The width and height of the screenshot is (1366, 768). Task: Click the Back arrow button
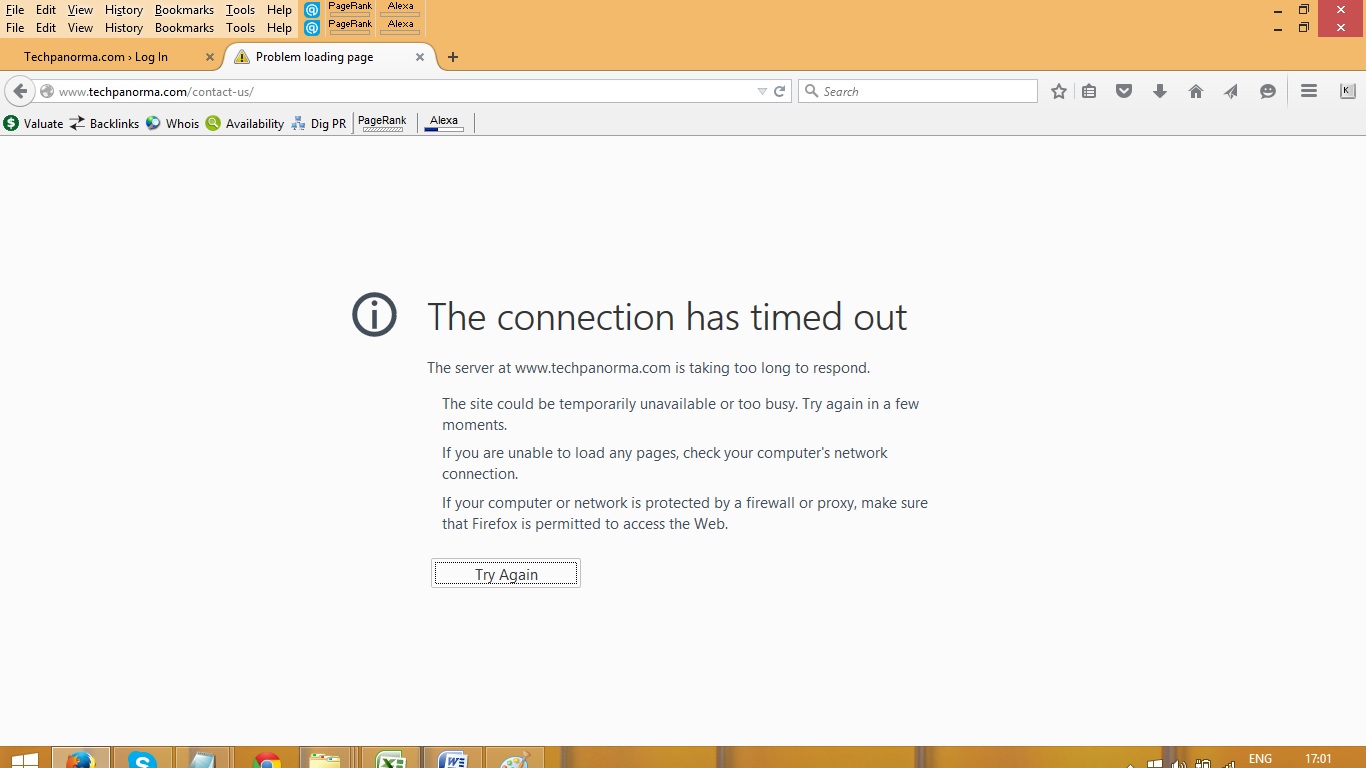(x=20, y=91)
